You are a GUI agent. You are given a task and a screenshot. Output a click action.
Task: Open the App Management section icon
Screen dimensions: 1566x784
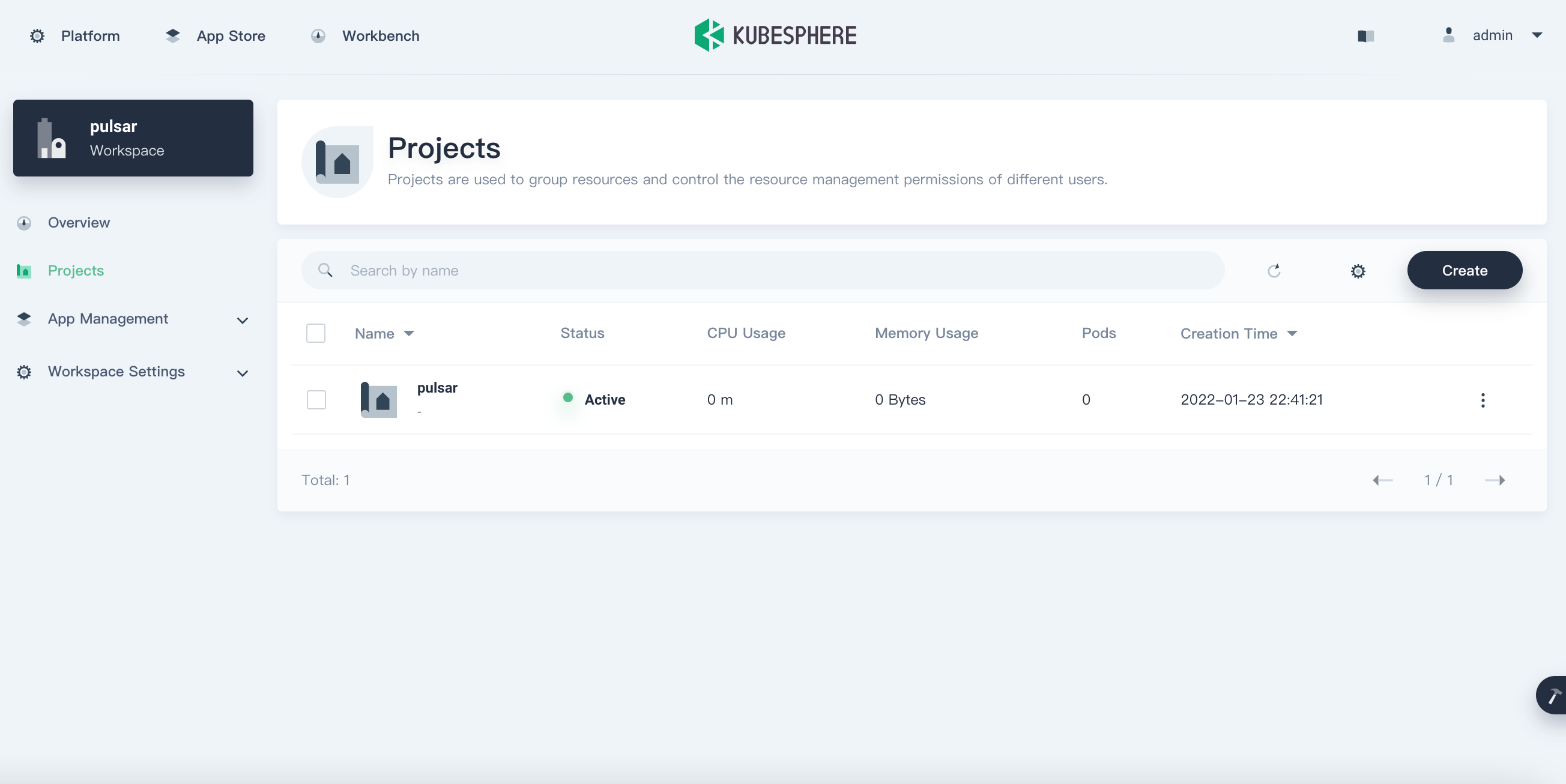click(x=23, y=318)
